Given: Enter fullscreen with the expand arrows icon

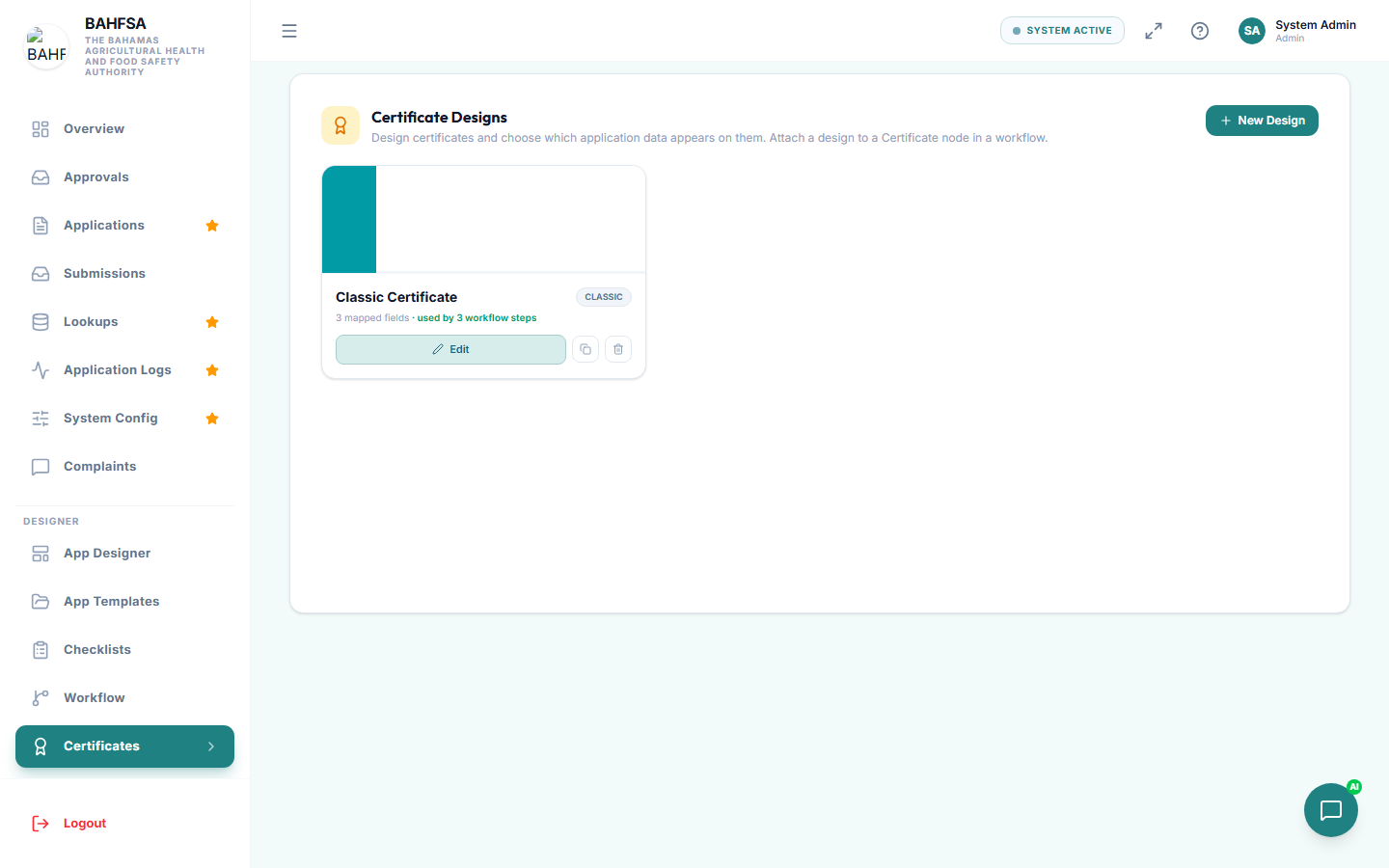Looking at the screenshot, I should [x=1154, y=31].
